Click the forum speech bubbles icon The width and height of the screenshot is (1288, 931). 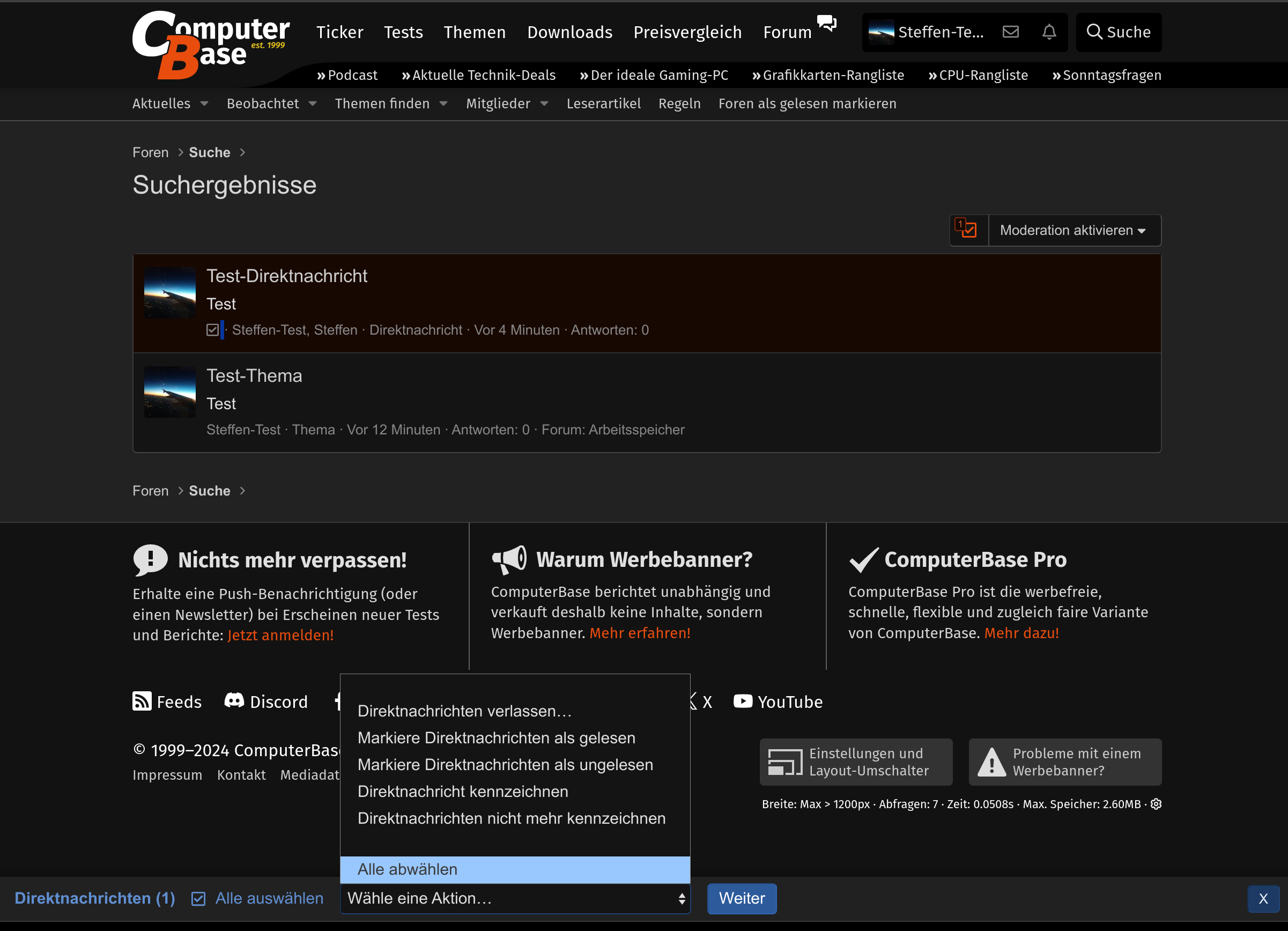pos(826,23)
